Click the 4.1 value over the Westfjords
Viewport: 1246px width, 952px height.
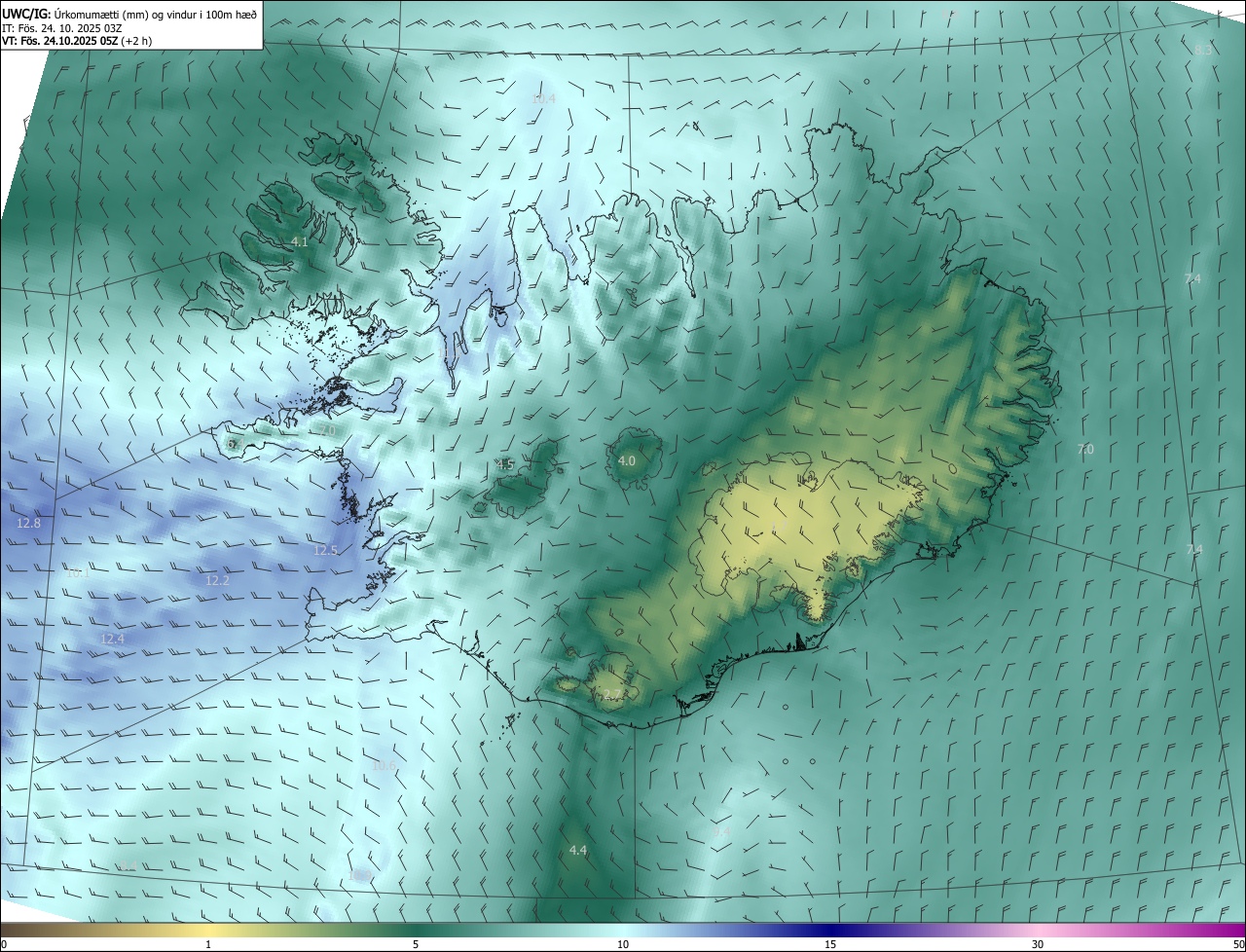click(x=300, y=241)
